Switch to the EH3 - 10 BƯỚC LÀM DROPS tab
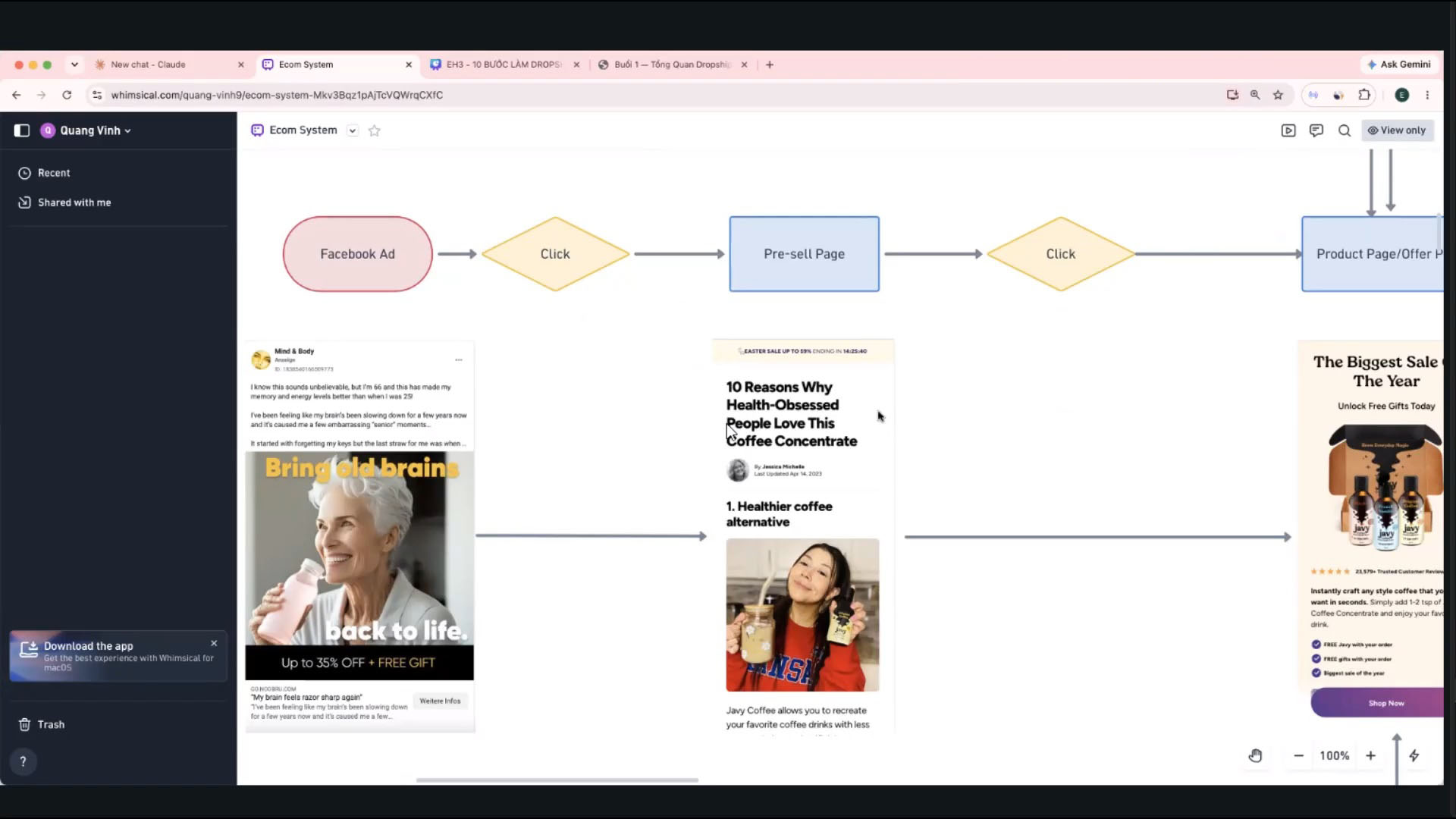Viewport: 1456px width, 819px height. [504, 64]
